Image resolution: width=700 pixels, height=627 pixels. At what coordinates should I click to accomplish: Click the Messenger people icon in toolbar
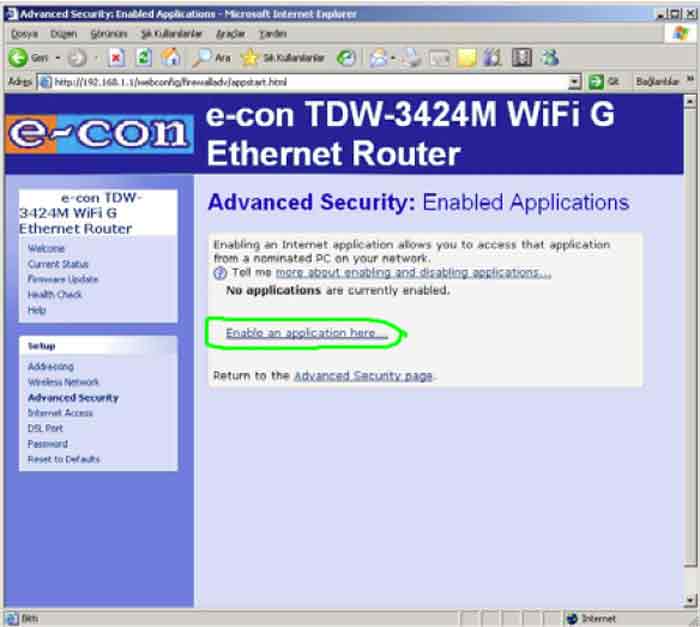(x=550, y=58)
